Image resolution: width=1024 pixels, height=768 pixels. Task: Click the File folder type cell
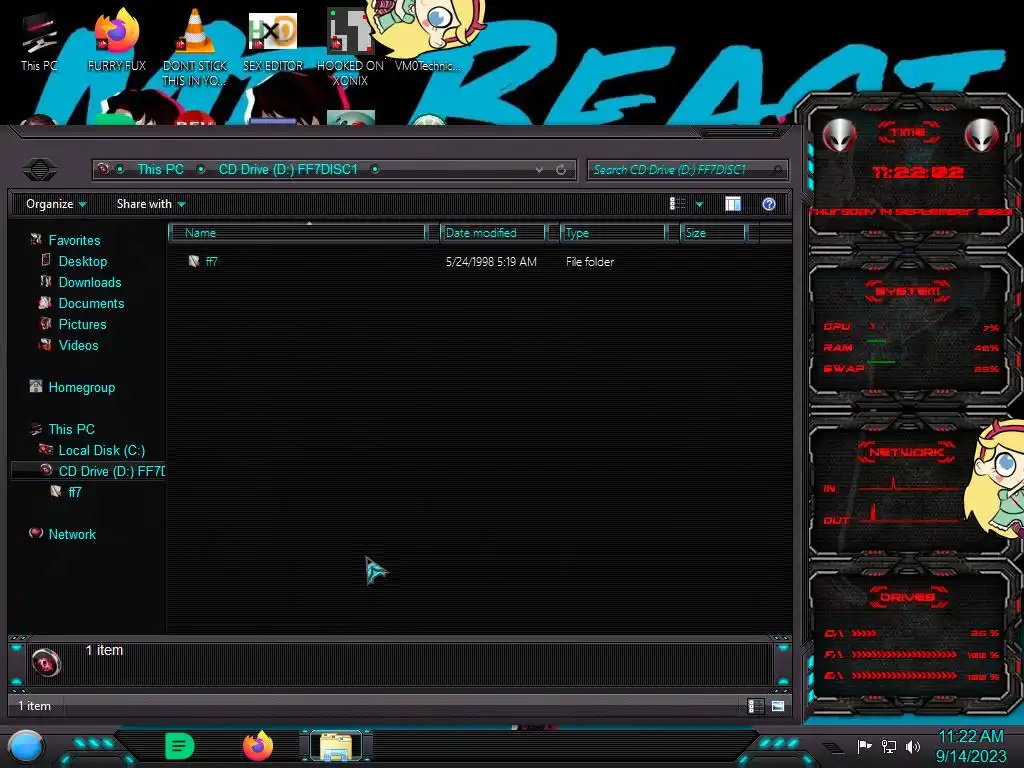tap(590, 262)
